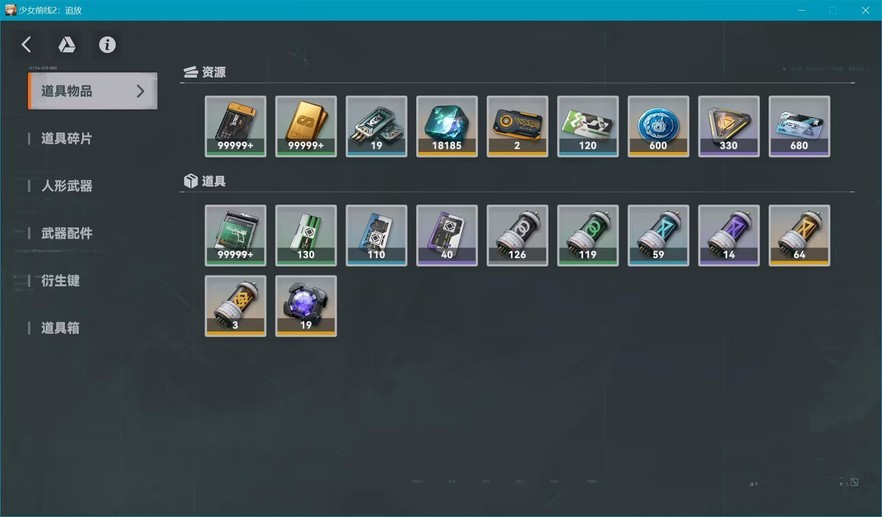Select the gold bars resource item
This screenshot has width=882, height=517.
306,126
